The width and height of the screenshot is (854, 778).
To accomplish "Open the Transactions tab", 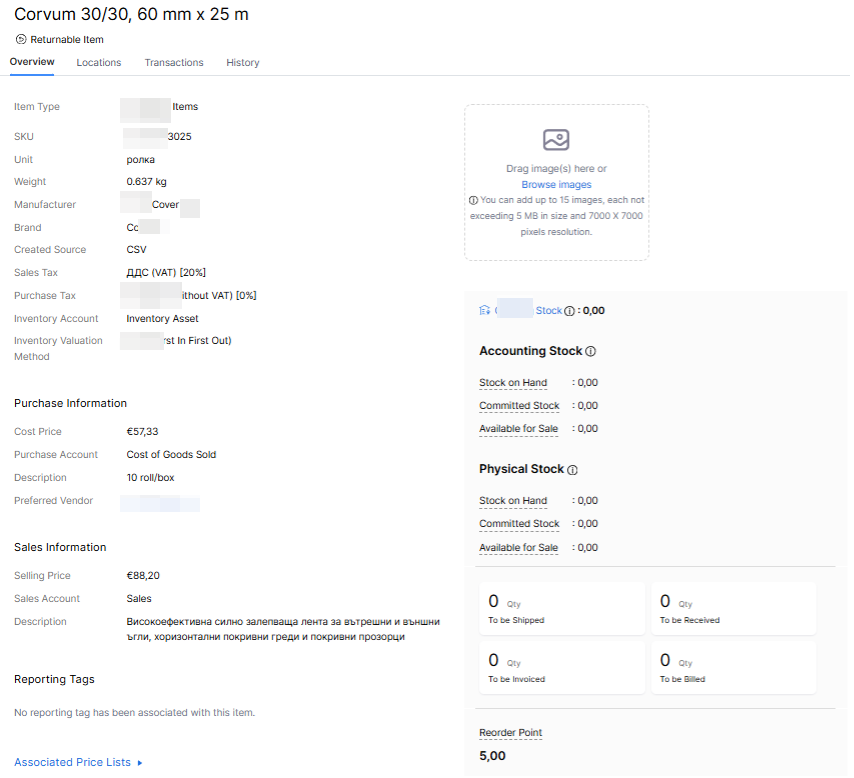I will coord(174,62).
